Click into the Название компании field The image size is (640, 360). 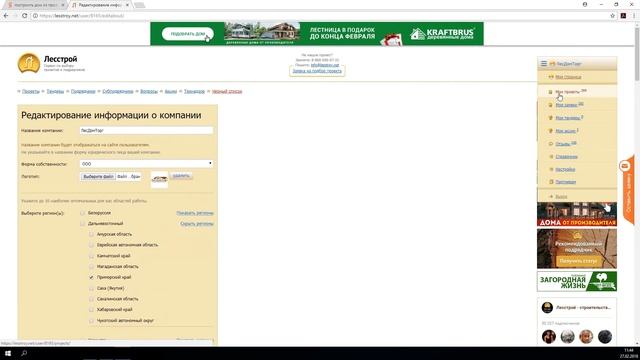(146, 131)
